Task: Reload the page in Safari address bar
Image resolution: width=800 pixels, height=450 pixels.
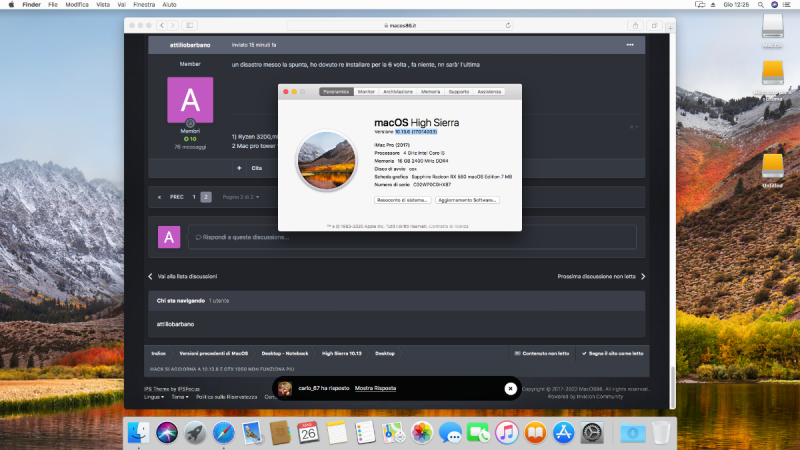Action: click(508, 26)
